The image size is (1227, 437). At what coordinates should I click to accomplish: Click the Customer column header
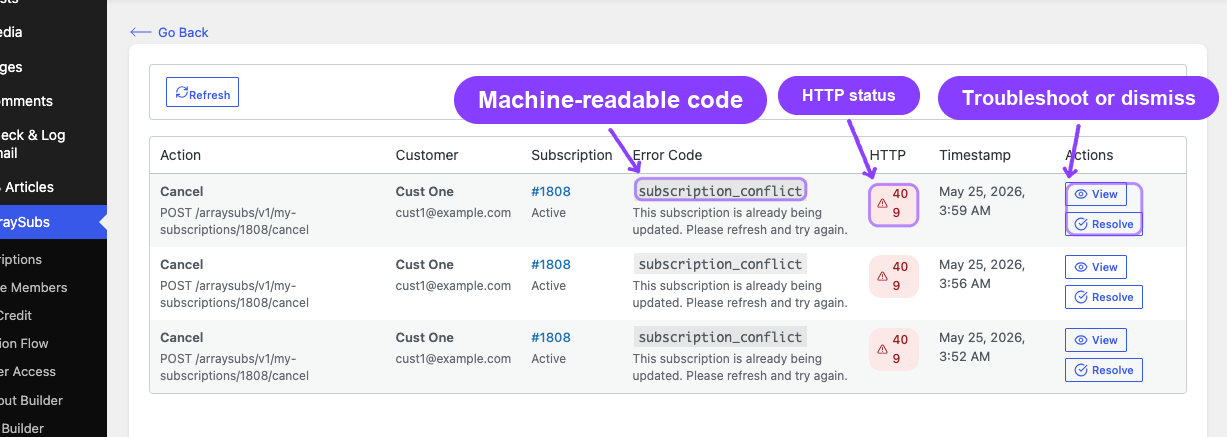coord(427,155)
